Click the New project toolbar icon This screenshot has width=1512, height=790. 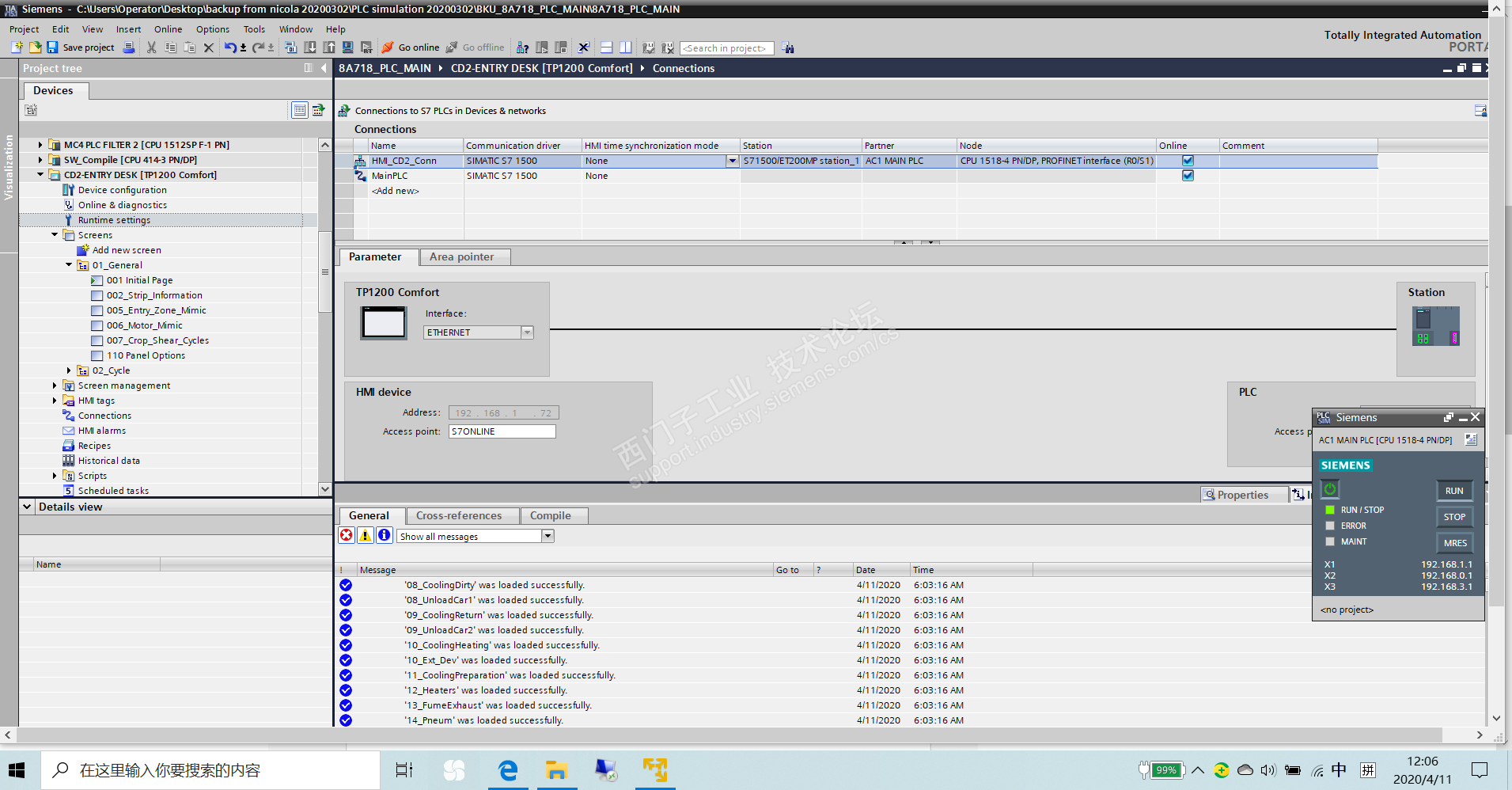[x=17, y=47]
